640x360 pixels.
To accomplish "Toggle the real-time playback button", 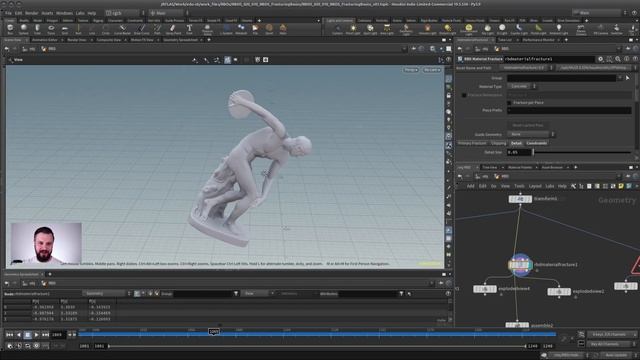I will (10, 346).
